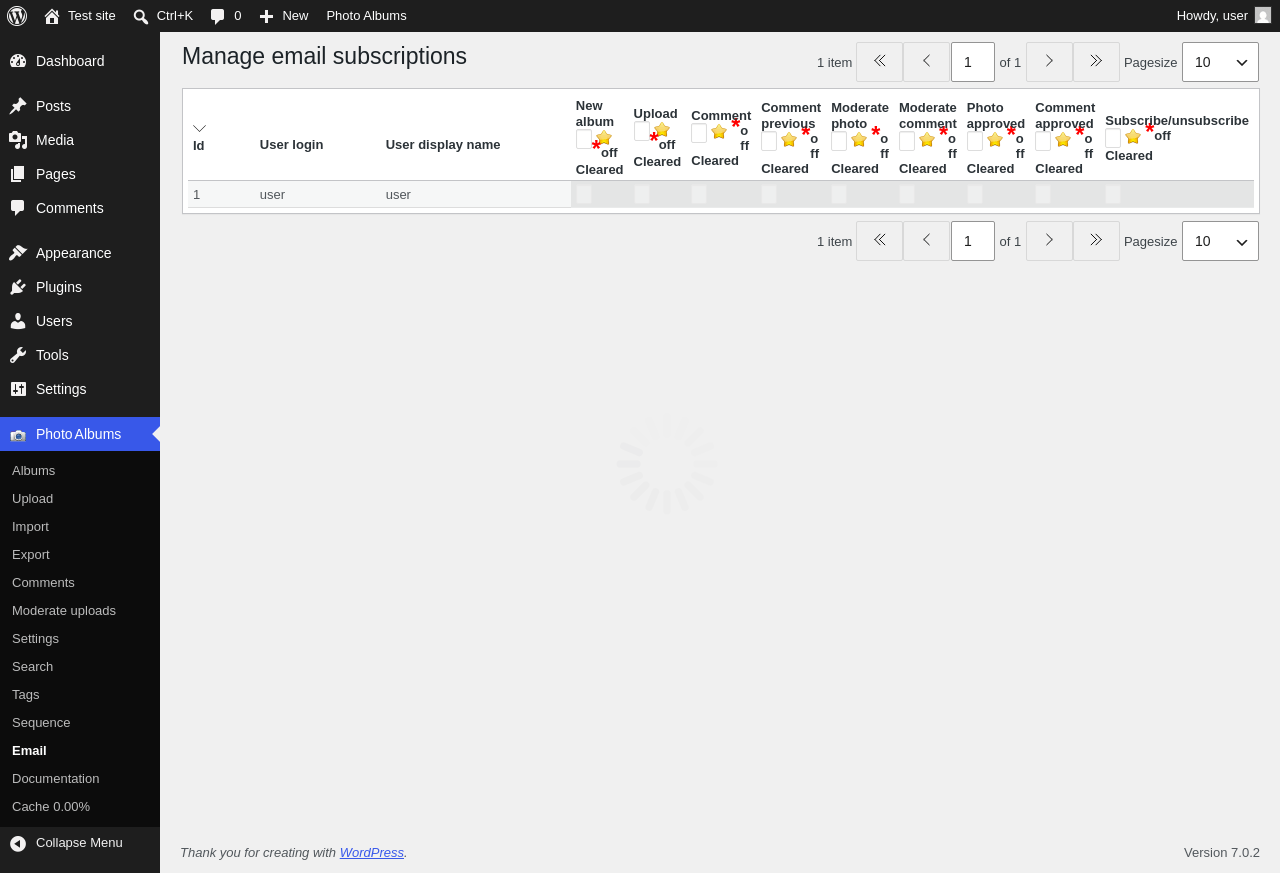Open the top Pagesize dropdown
This screenshot has width=1280, height=873.
(x=1220, y=62)
